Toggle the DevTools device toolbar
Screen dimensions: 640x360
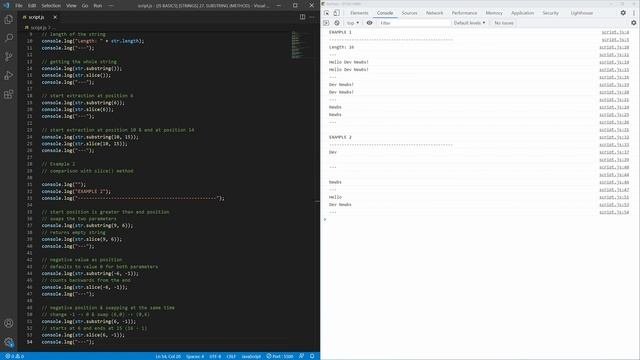click(x=336, y=13)
